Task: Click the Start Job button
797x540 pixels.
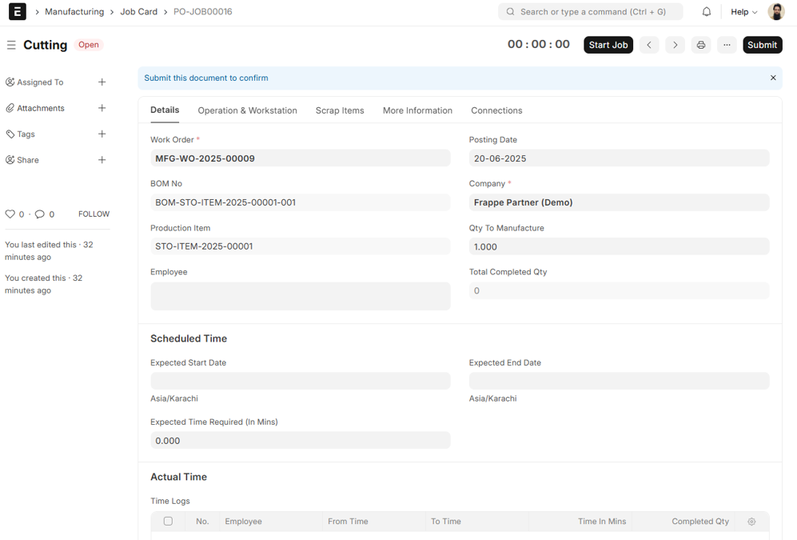Action: (x=608, y=45)
